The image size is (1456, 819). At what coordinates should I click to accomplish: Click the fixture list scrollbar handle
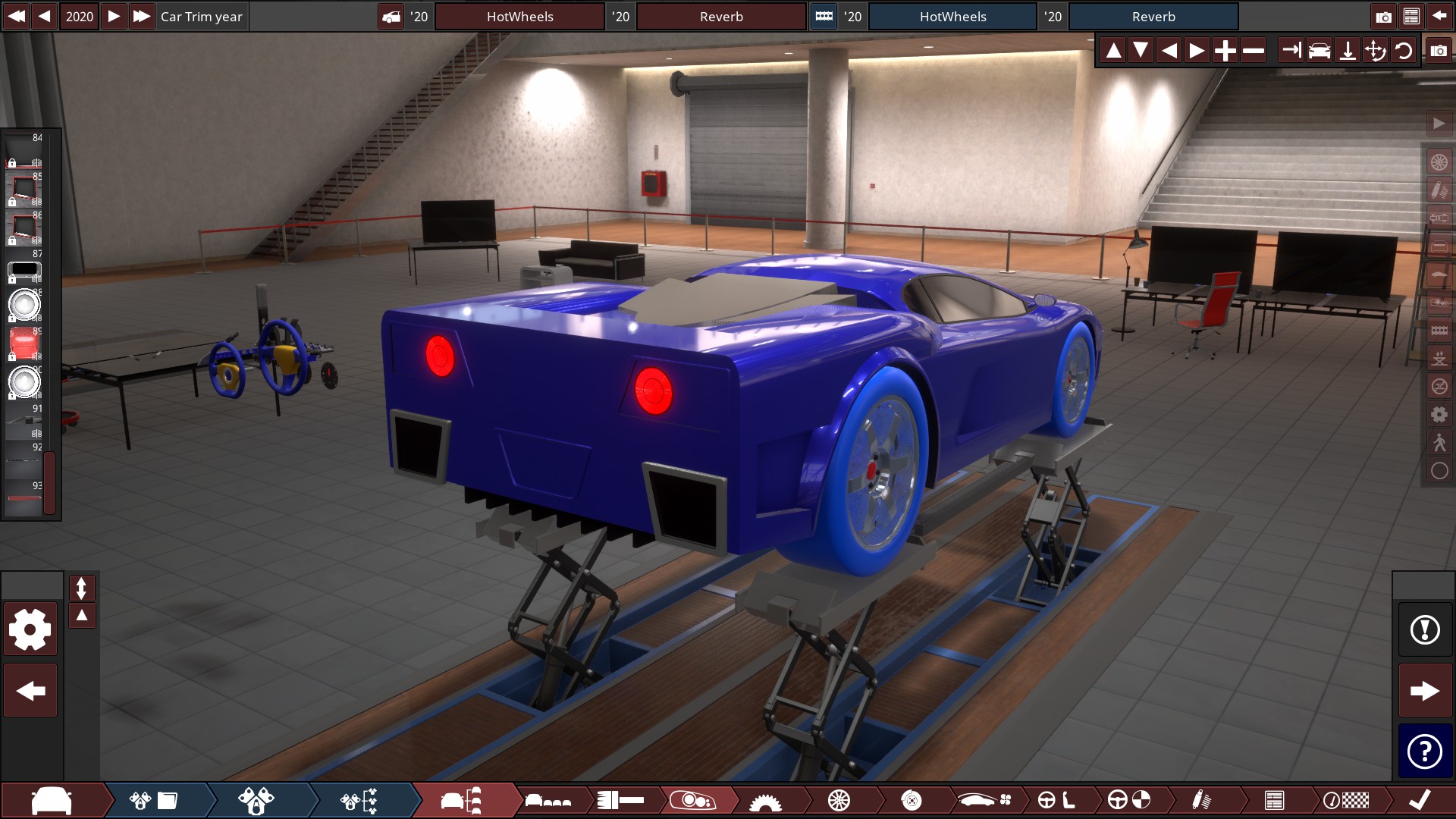pos(49,482)
